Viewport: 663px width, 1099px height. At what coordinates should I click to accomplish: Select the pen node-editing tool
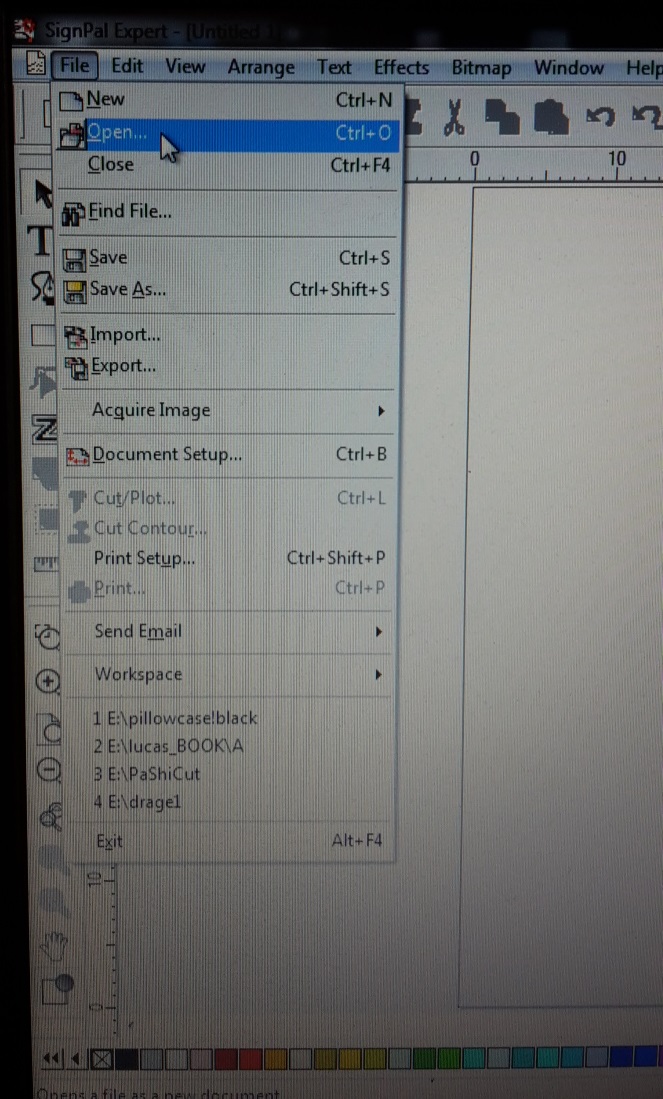pyautogui.click(x=42, y=287)
